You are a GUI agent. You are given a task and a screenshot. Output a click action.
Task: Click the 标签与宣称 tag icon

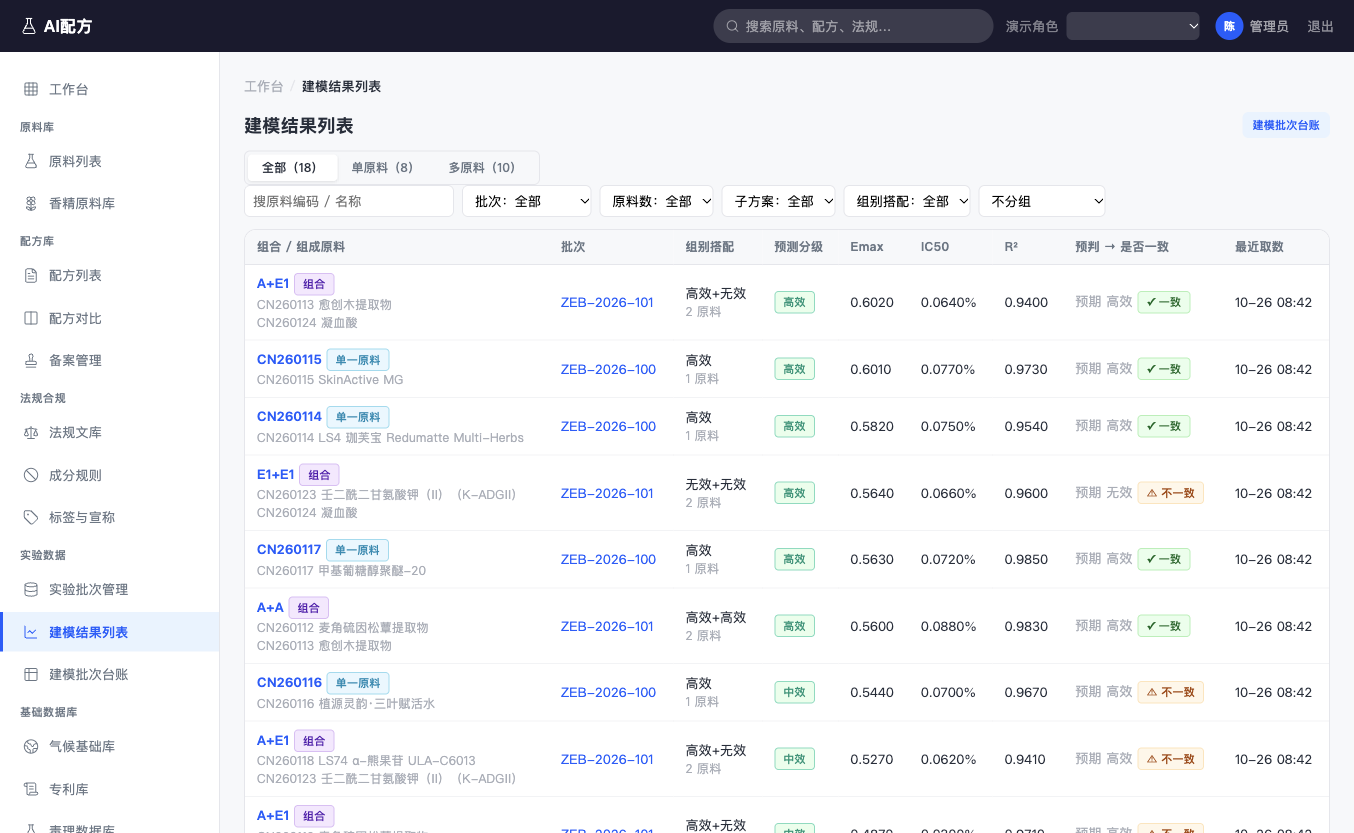tap(31, 517)
